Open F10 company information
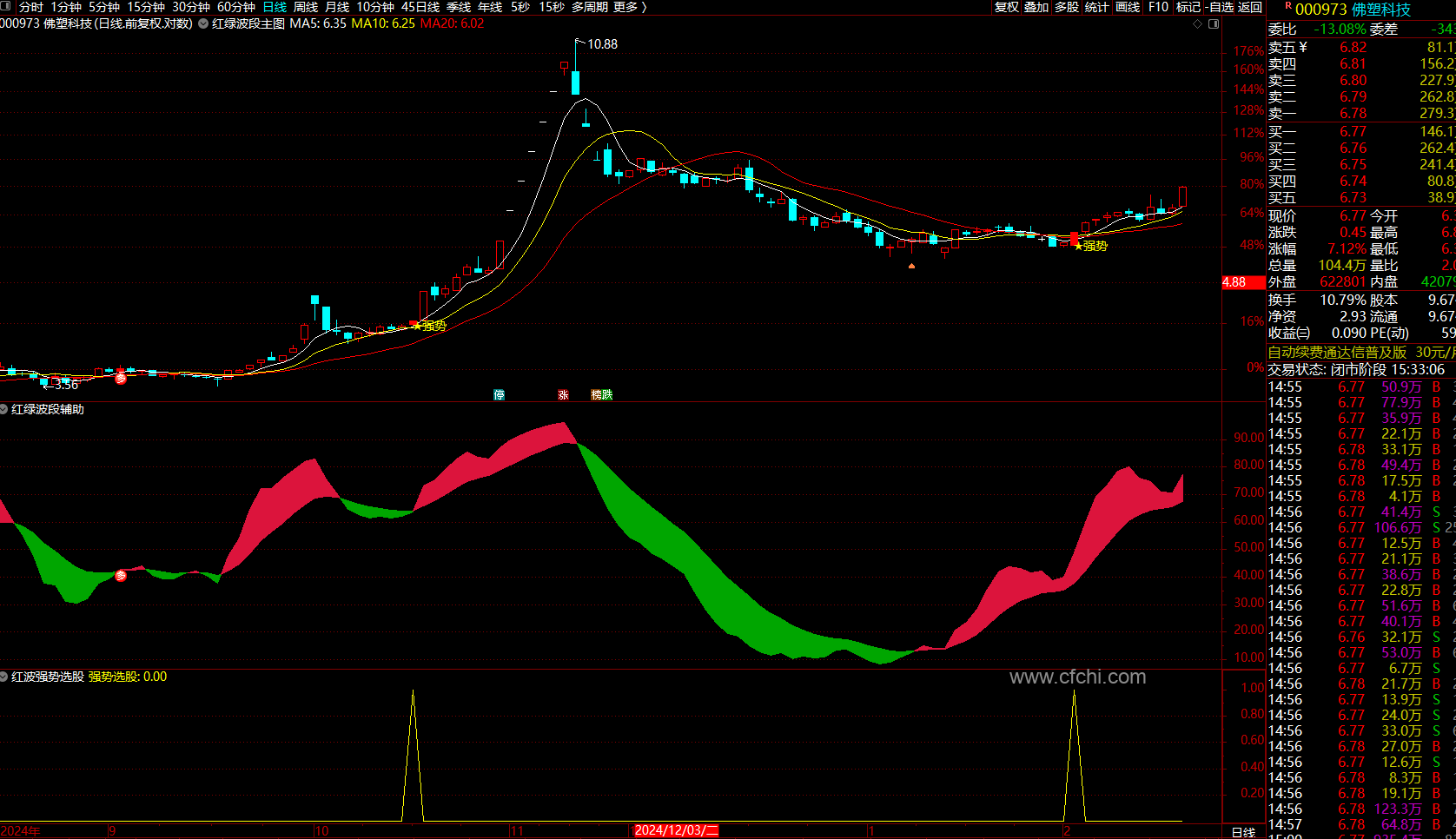 [x=1158, y=7]
